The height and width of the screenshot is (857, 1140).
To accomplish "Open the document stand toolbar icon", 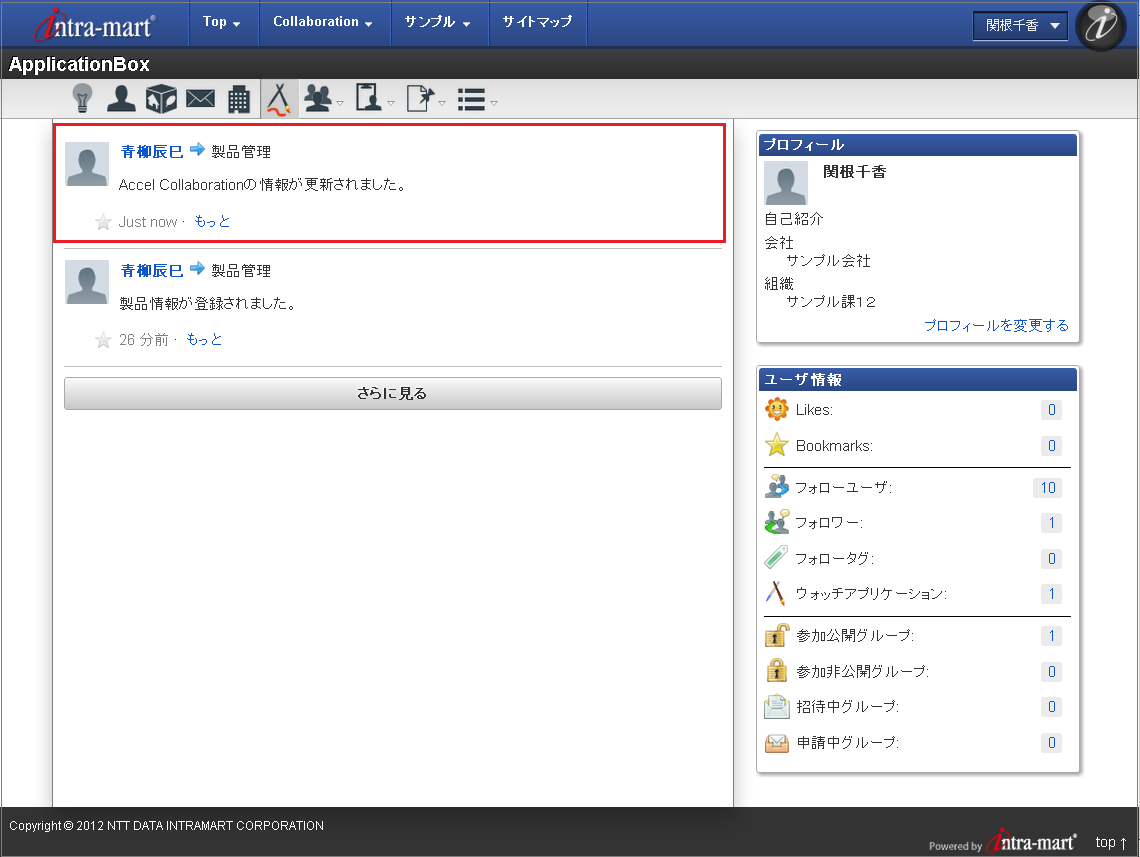I will tap(369, 97).
